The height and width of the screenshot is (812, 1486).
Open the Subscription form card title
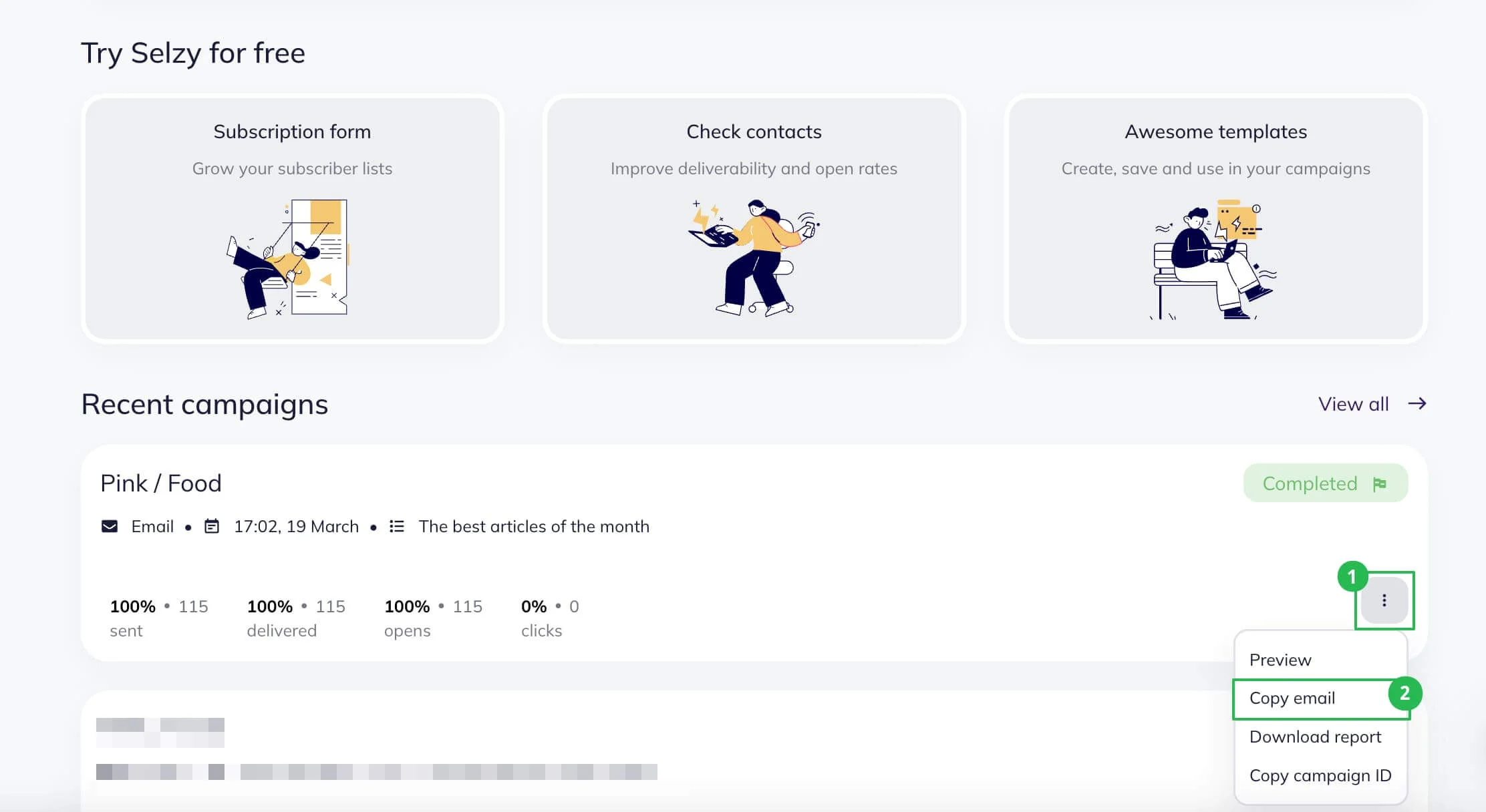pos(292,132)
